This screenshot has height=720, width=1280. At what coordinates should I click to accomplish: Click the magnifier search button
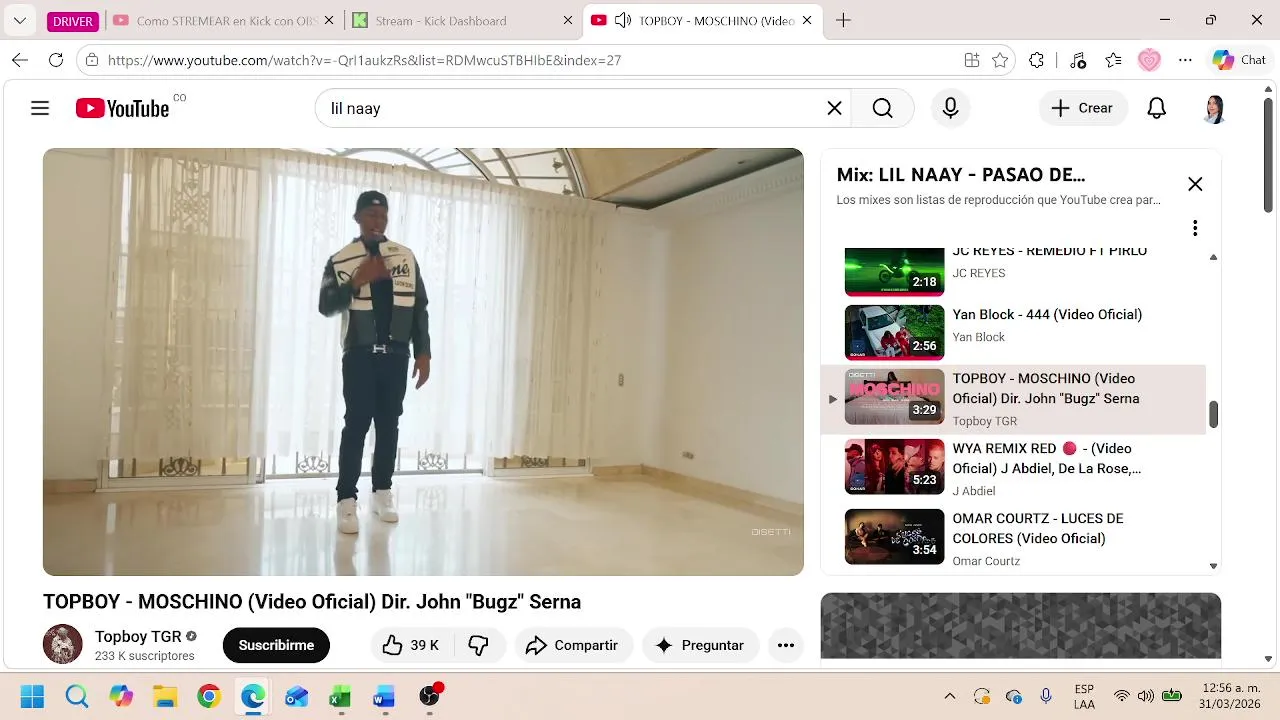click(x=882, y=108)
